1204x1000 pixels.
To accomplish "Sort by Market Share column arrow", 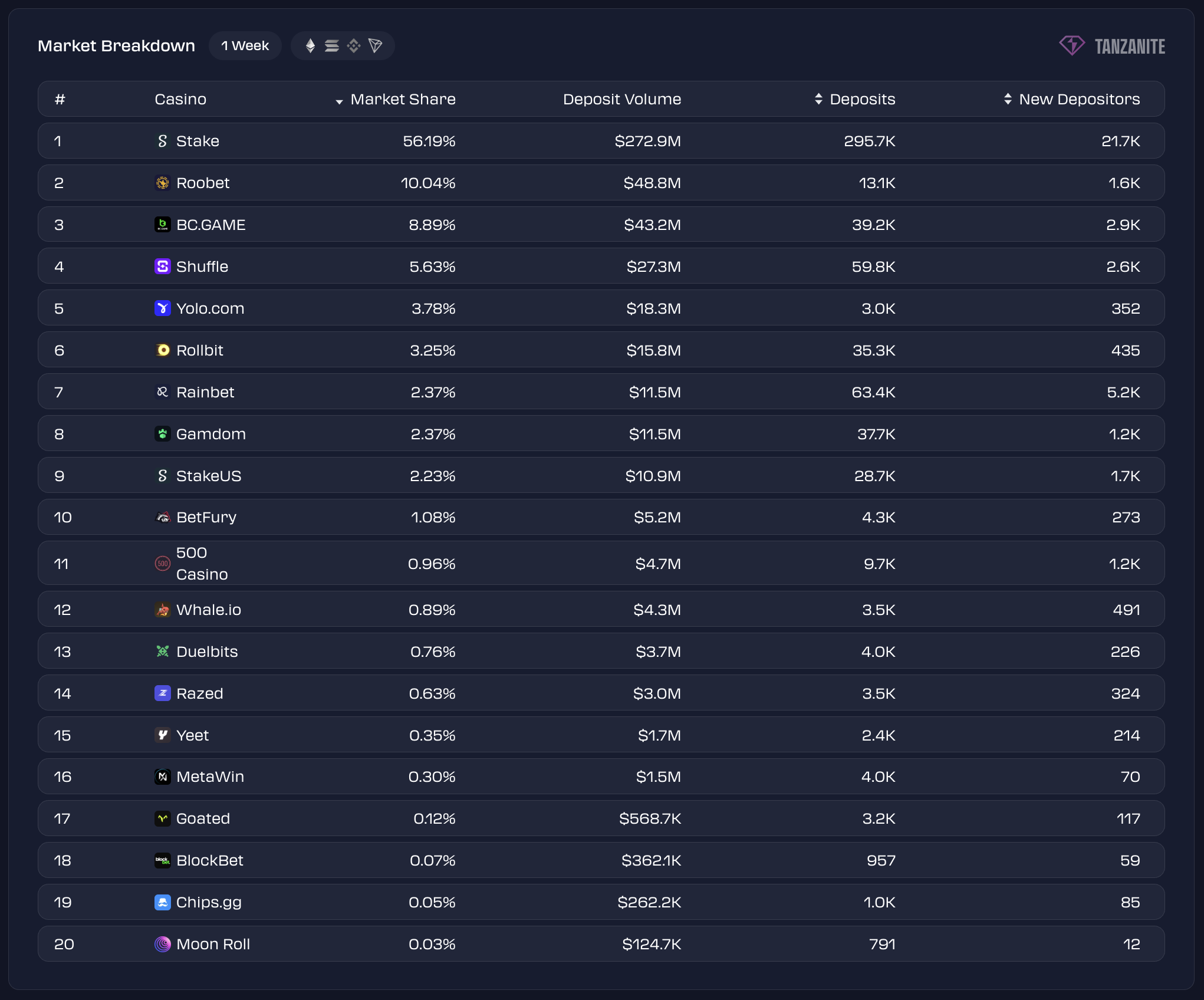I will [339, 101].
